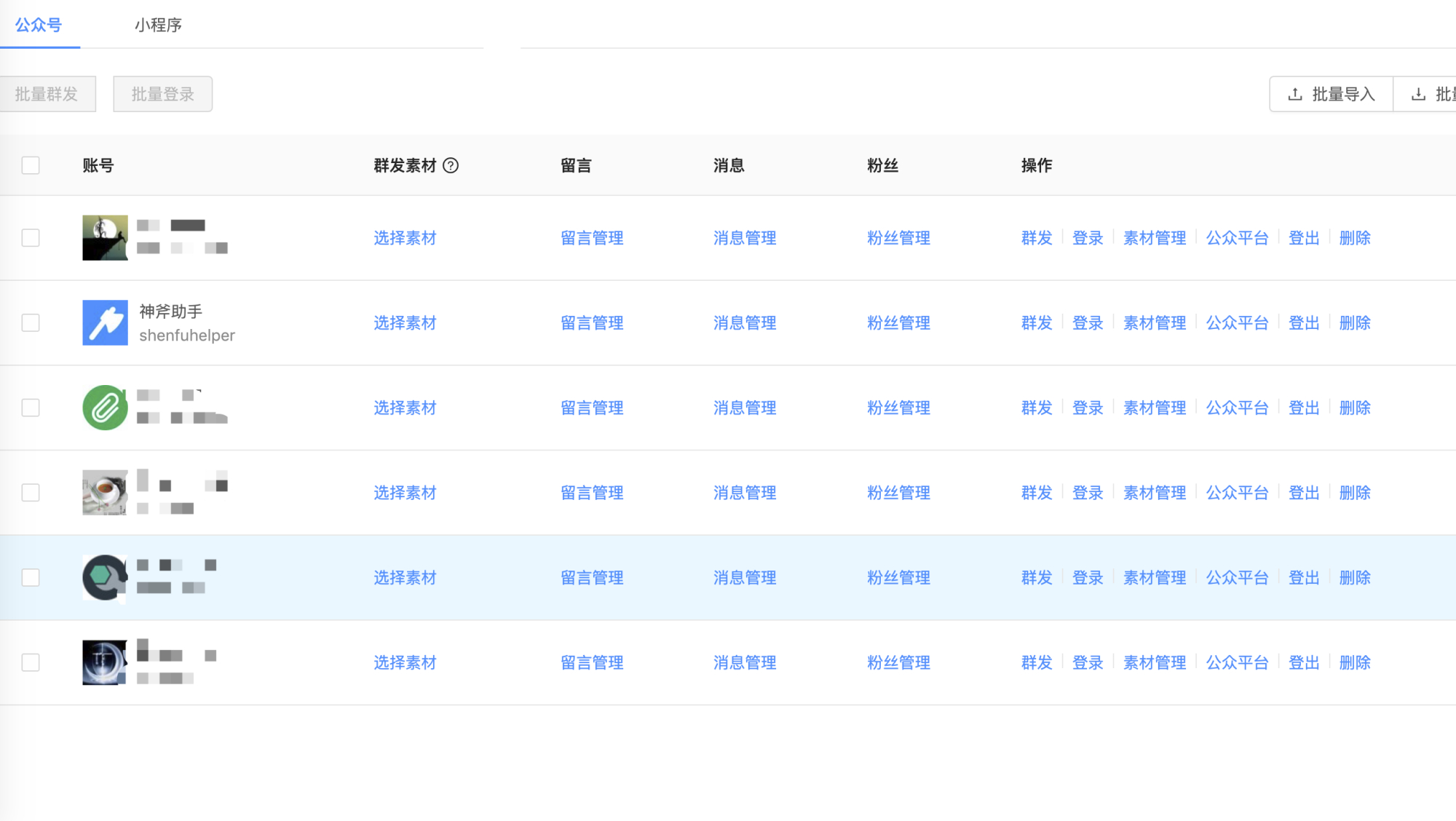Click the moonlit scene avatar in first row
Viewport: 1456px width, 821px height.
[104, 237]
